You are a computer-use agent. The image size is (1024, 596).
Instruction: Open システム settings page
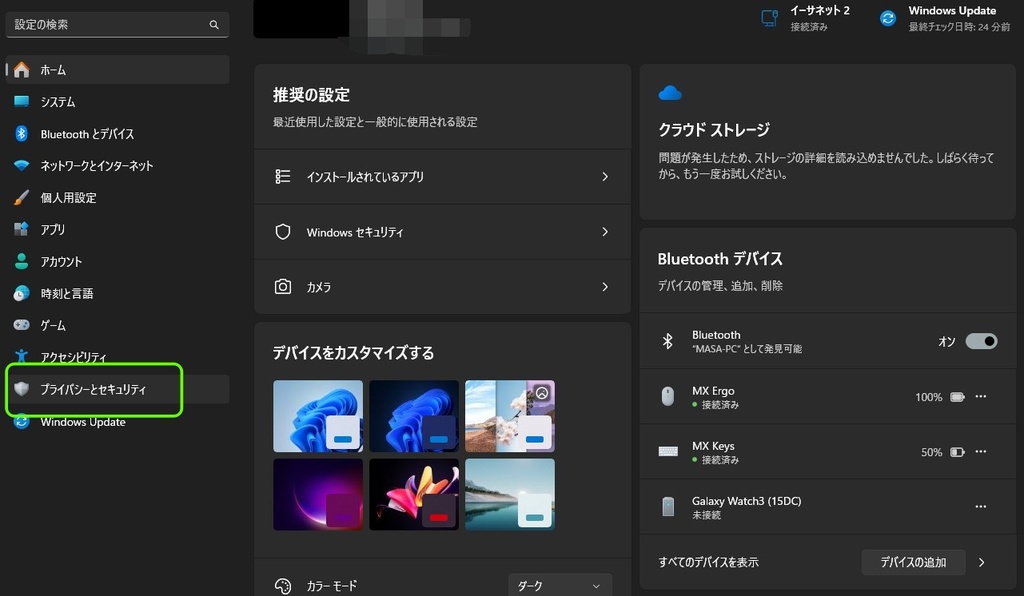click(118, 102)
